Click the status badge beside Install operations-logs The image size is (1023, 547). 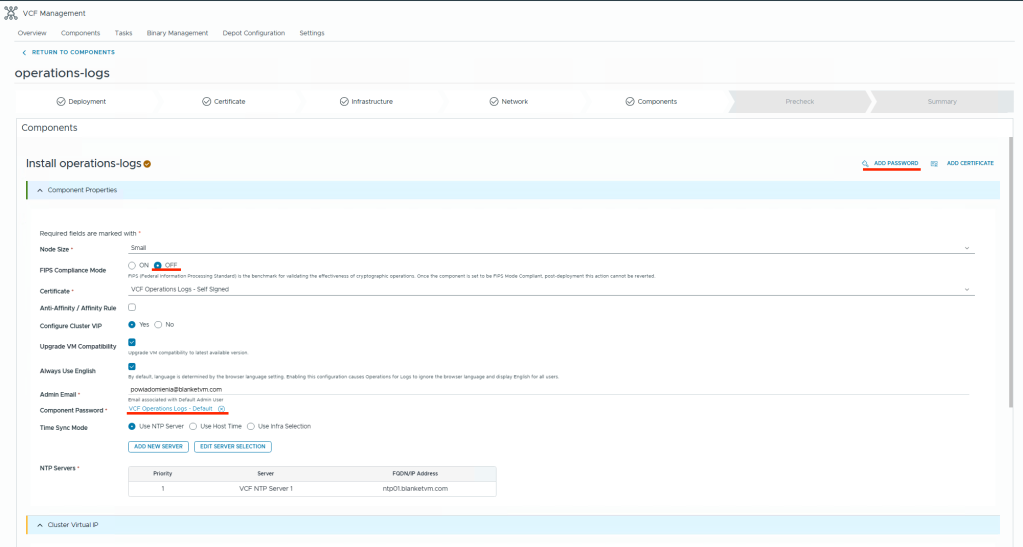148,164
